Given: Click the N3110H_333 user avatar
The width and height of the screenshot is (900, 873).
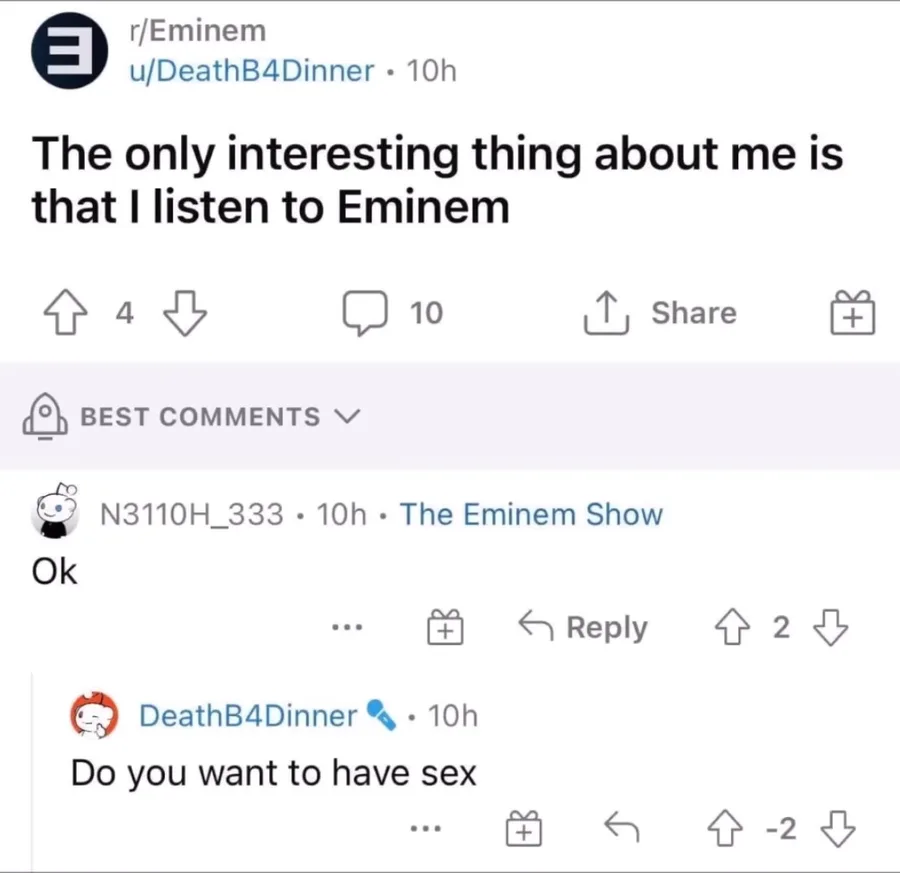Looking at the screenshot, I should (x=59, y=514).
